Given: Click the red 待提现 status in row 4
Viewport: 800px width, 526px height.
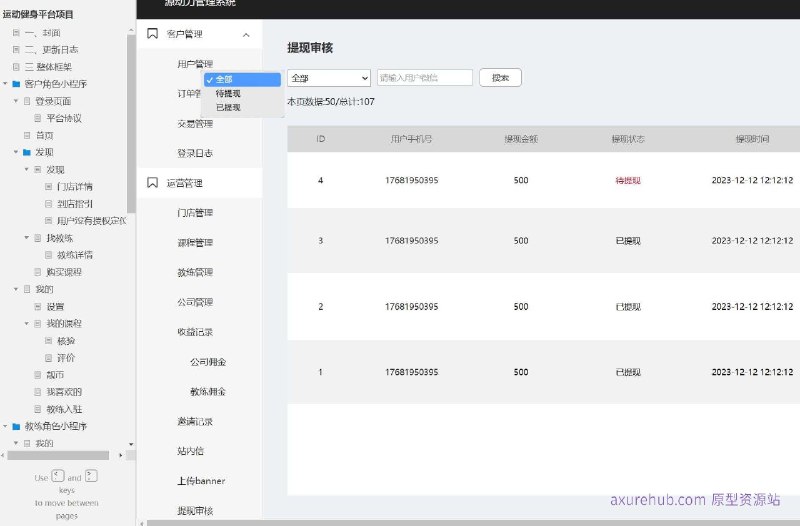Looking at the screenshot, I should point(628,180).
